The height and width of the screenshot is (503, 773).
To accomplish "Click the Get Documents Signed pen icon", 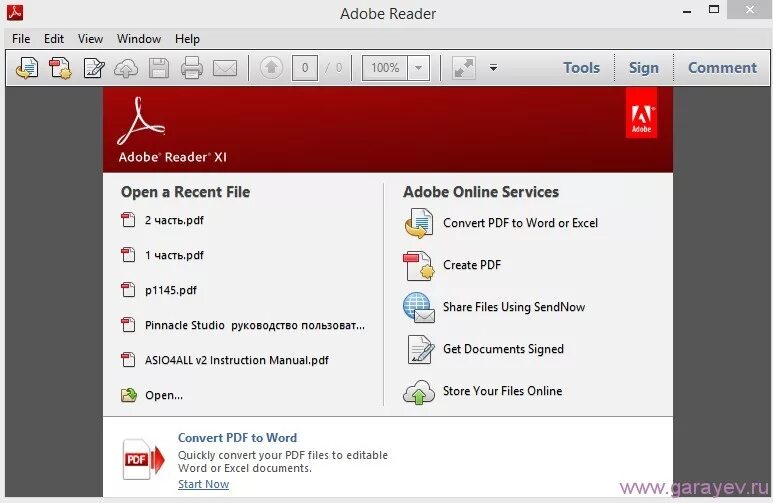I will point(421,349).
